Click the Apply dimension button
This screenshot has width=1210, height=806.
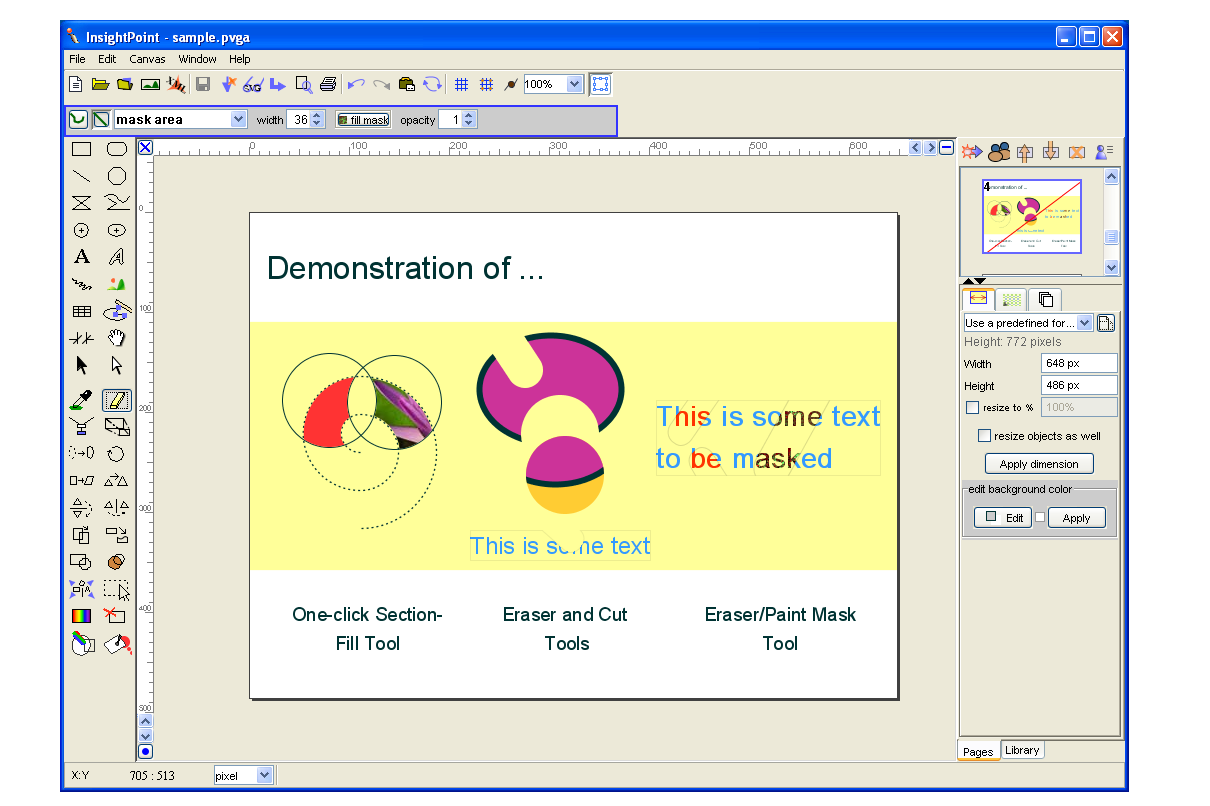[x=1039, y=463]
